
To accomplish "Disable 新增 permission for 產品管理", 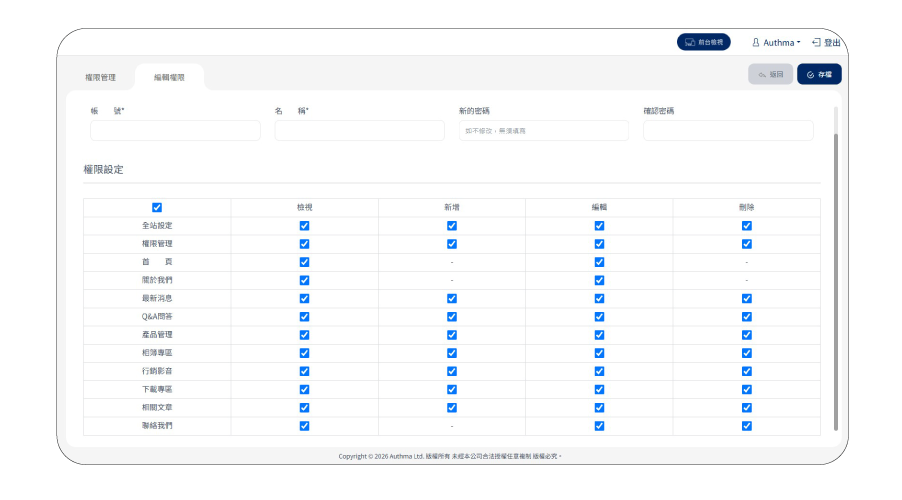I will [x=452, y=335].
